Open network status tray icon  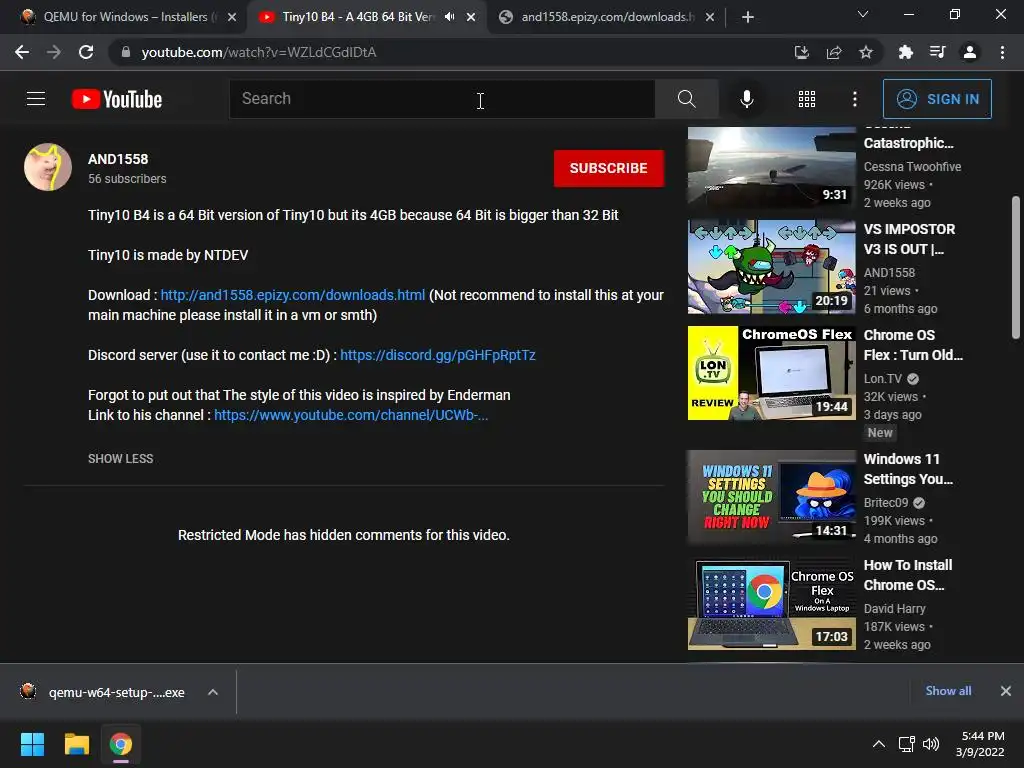pos(906,744)
